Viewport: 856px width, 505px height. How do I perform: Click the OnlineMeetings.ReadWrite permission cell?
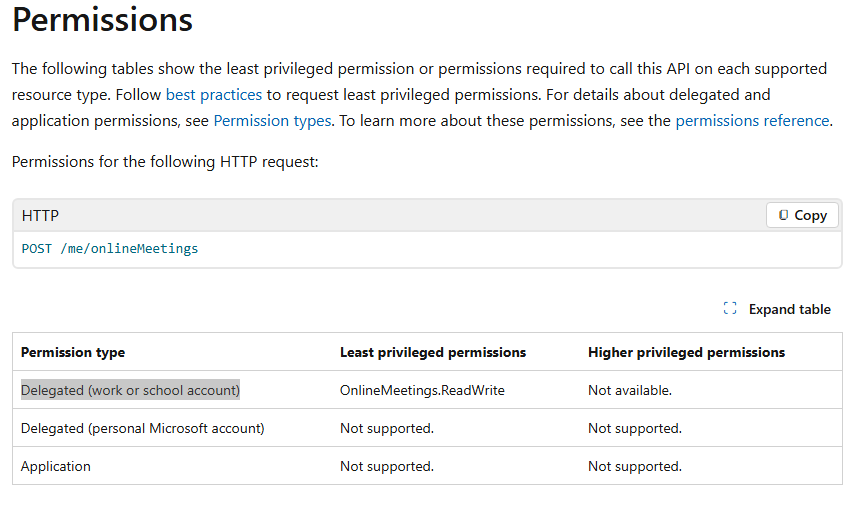click(x=422, y=390)
